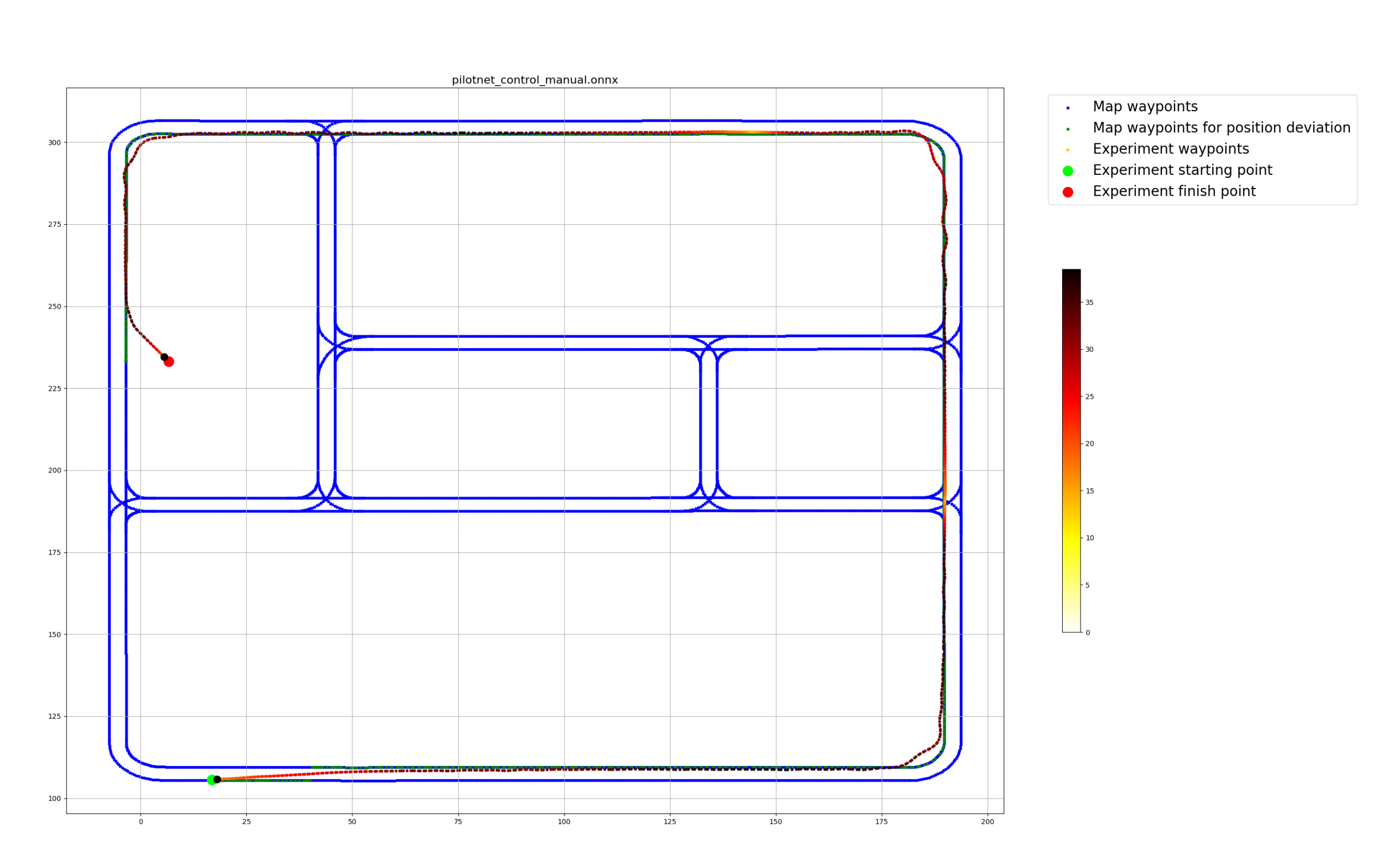
Task: Click the colorbar tick label 10
Action: click(1089, 538)
